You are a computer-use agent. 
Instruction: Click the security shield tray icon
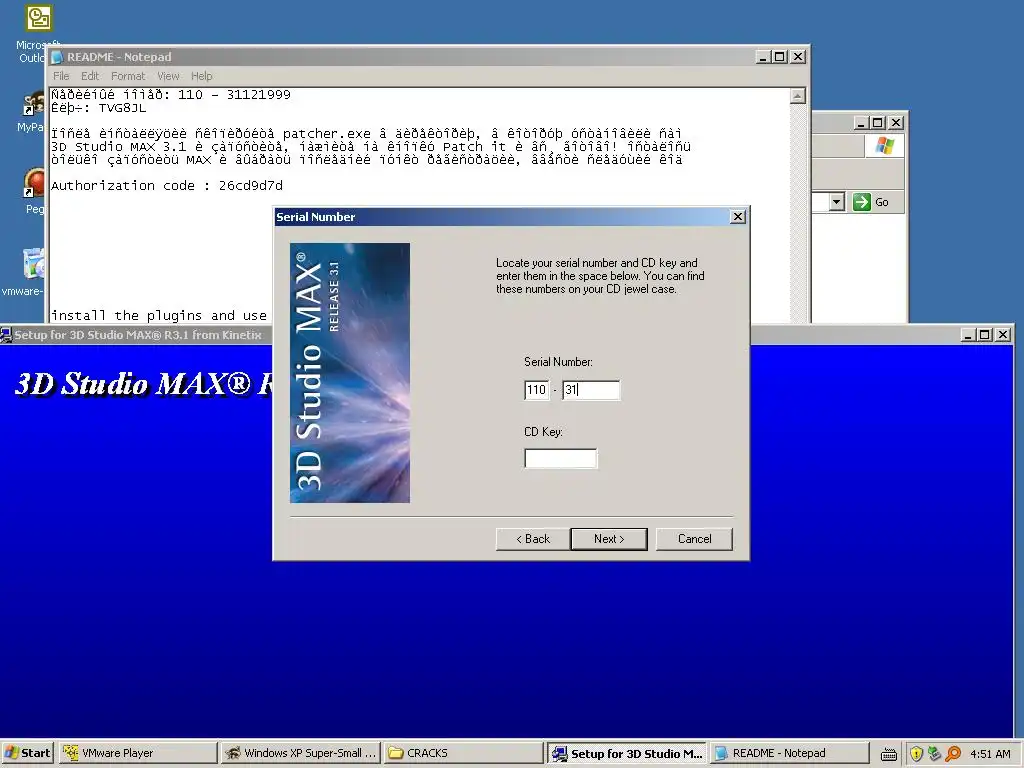click(x=916, y=754)
